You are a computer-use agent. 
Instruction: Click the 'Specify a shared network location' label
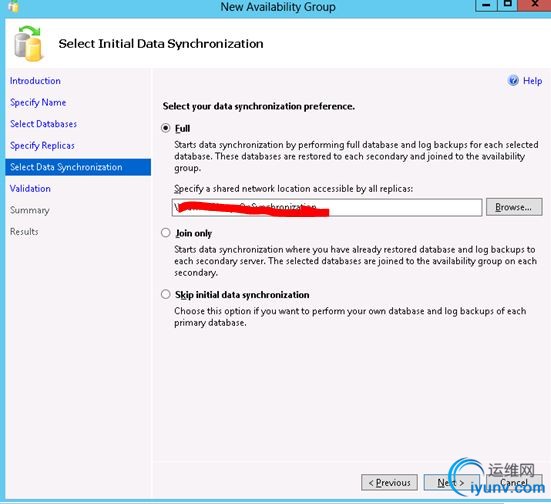pyautogui.click(x=293, y=189)
